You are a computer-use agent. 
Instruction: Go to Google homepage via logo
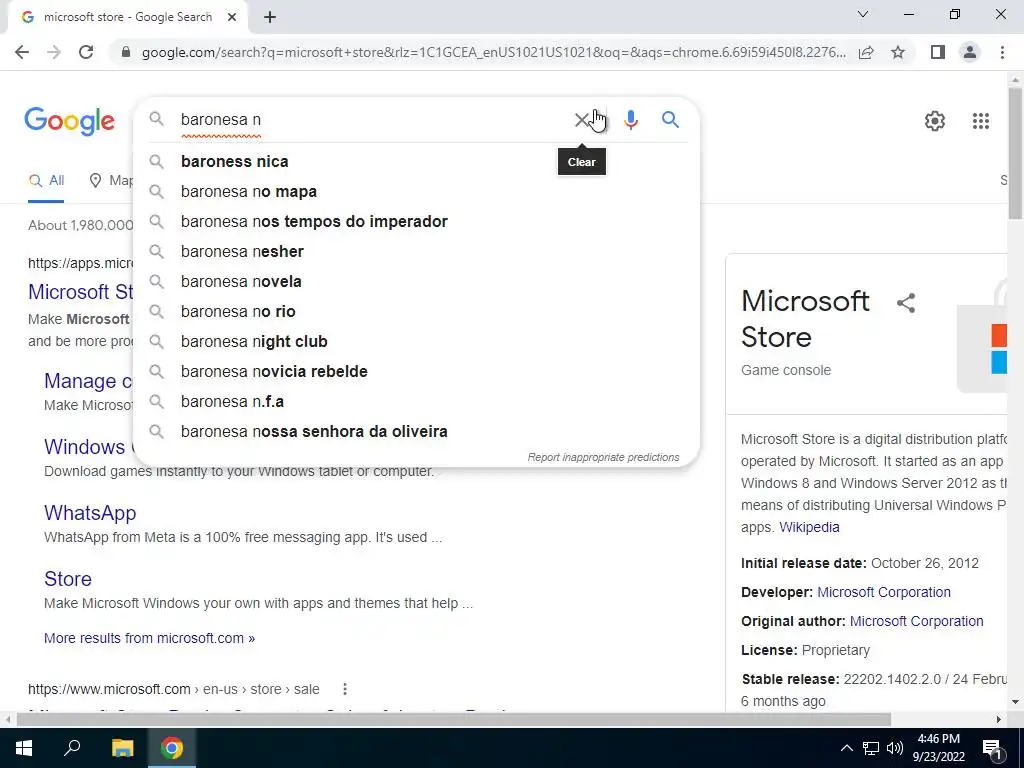pyautogui.click(x=70, y=121)
